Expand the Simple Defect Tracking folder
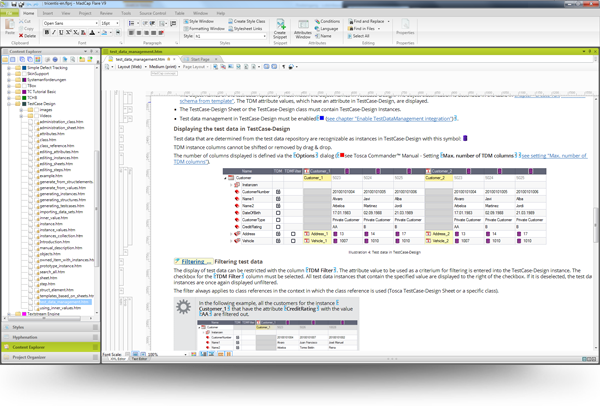This screenshot has width=600, height=408. click(x=8, y=68)
